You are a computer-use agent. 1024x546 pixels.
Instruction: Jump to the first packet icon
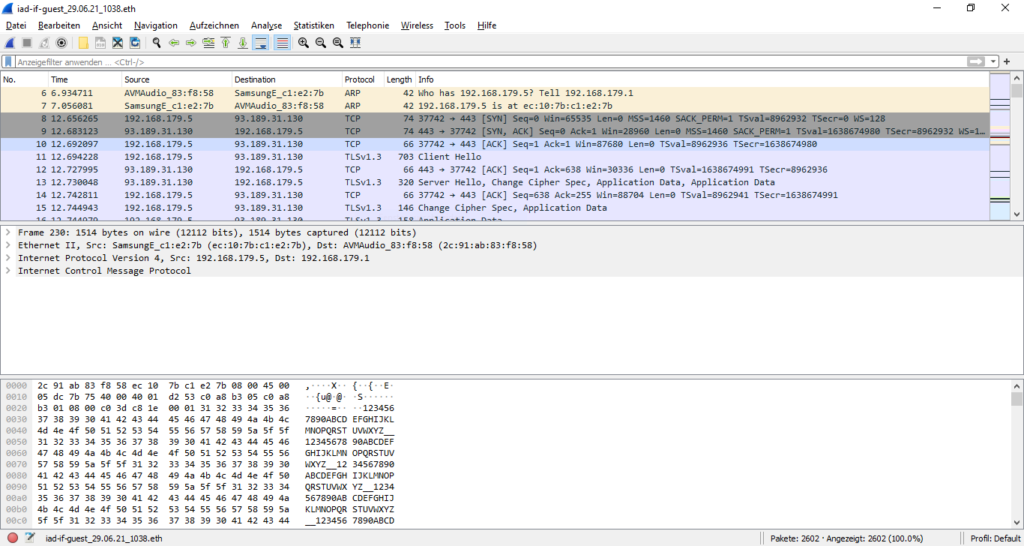(225, 43)
